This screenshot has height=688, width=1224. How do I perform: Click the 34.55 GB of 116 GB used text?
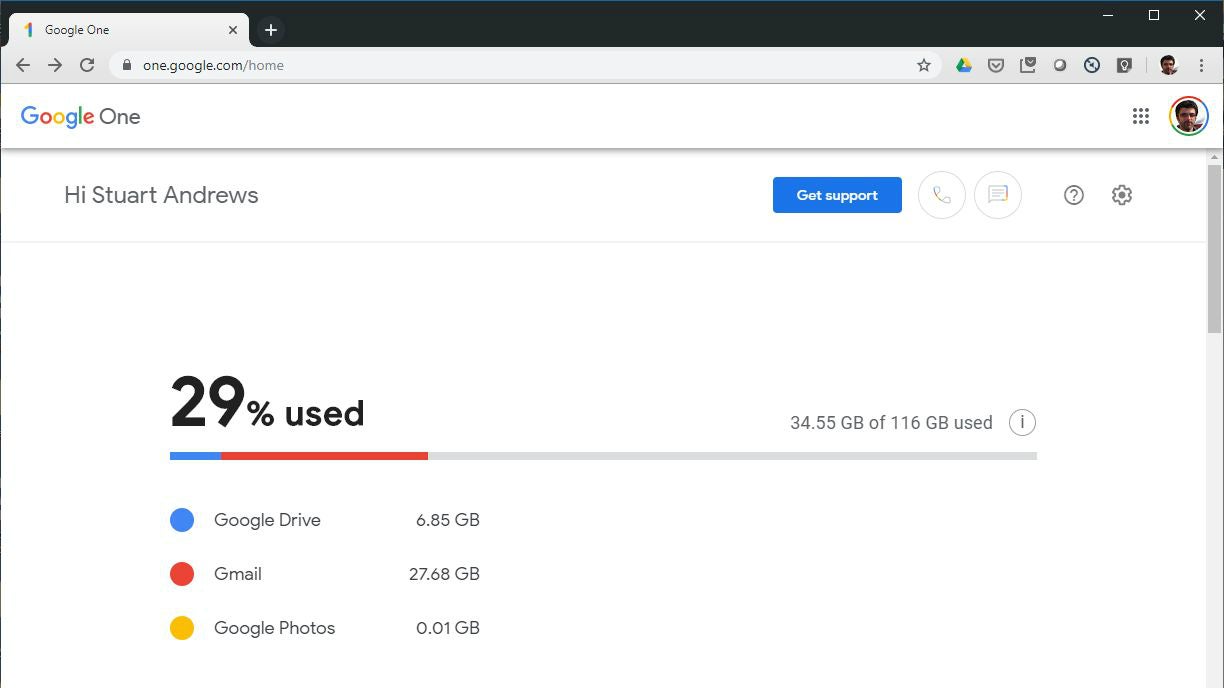coord(891,423)
